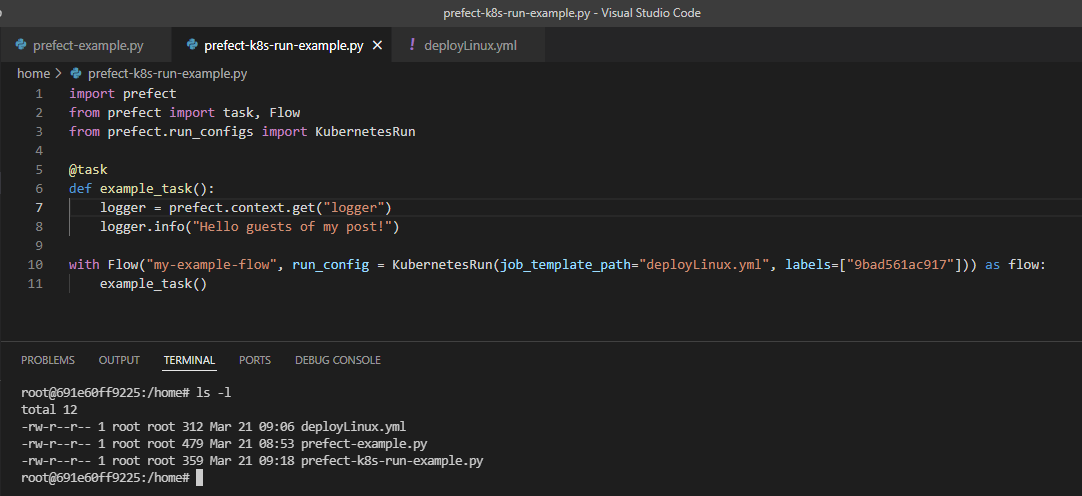Open the DEBUG CONSOLE panel tab
Image resolution: width=1082 pixels, height=496 pixels.
(x=337, y=360)
